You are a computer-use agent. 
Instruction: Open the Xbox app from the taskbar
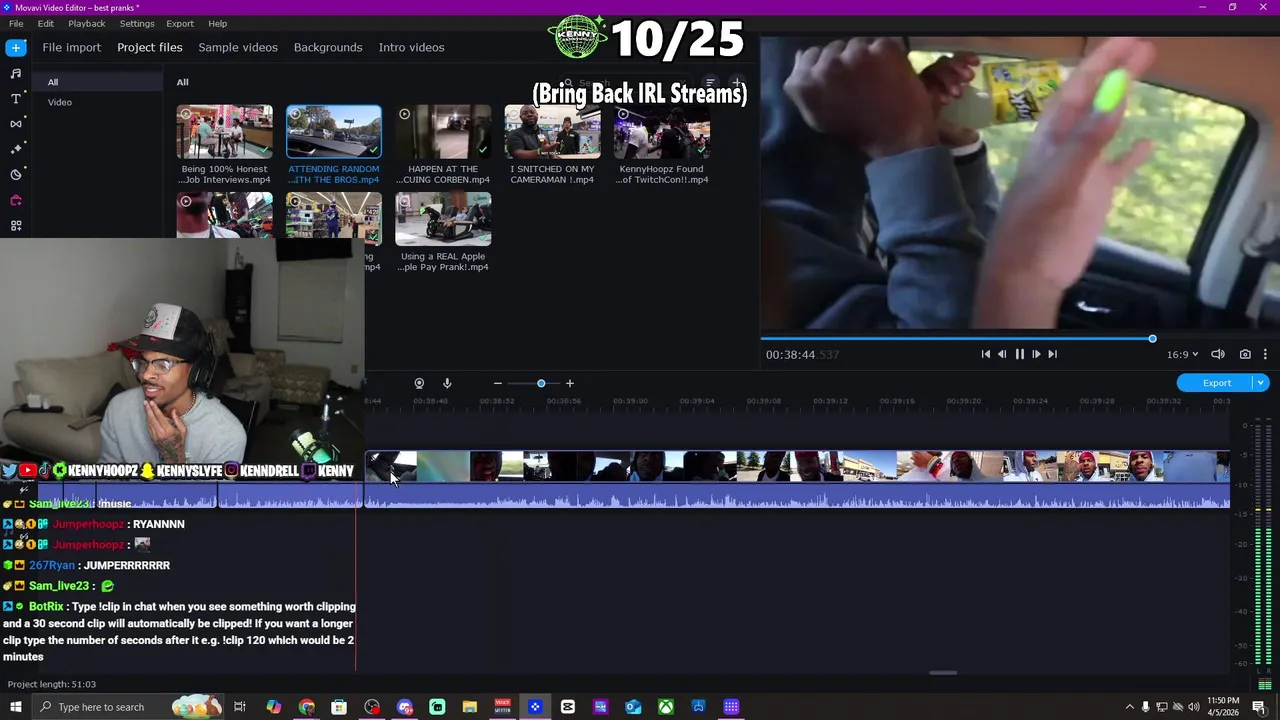point(665,707)
